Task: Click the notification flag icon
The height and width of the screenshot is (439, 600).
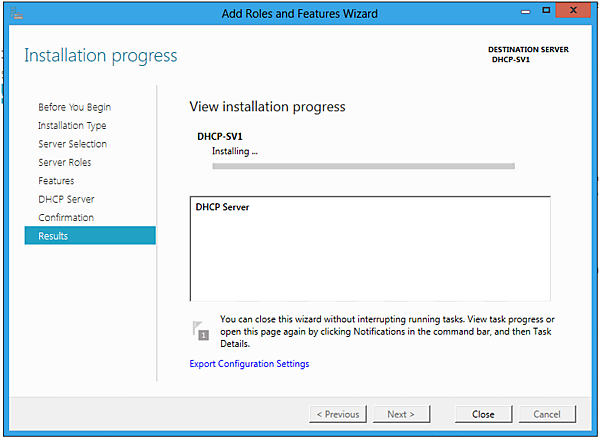Action: coord(201,330)
